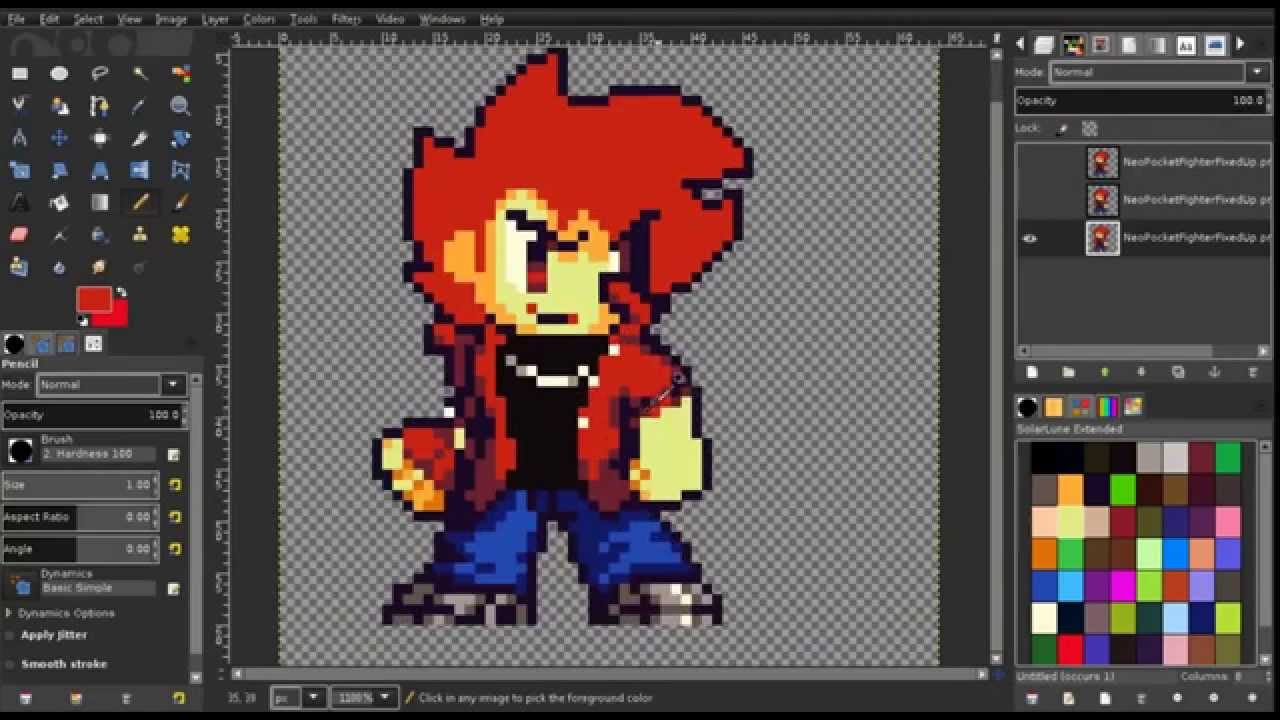Image resolution: width=1280 pixels, height=720 pixels.
Task: Enable Smooth stroke checkbox
Action: (x=11, y=664)
